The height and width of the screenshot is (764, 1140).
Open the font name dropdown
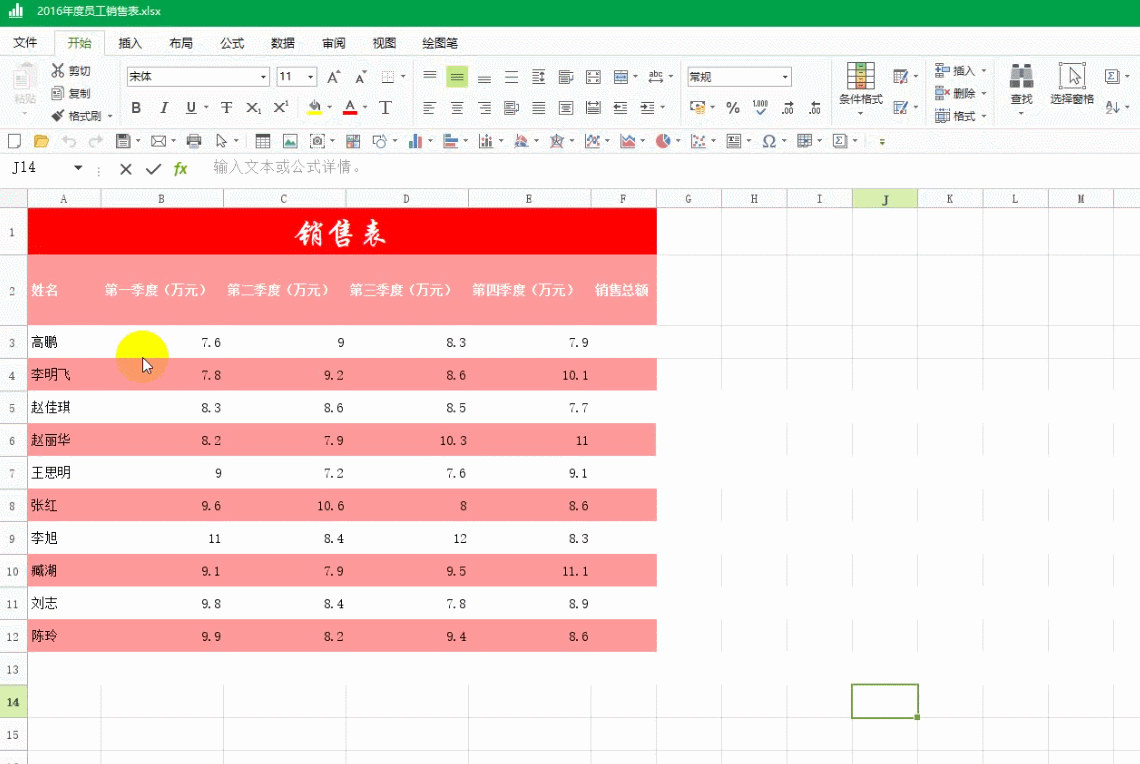[x=262, y=75]
